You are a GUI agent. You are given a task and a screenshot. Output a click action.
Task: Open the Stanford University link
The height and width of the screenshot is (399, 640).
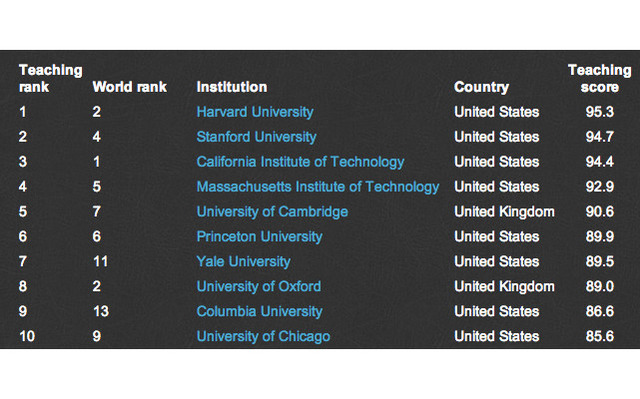coord(256,137)
